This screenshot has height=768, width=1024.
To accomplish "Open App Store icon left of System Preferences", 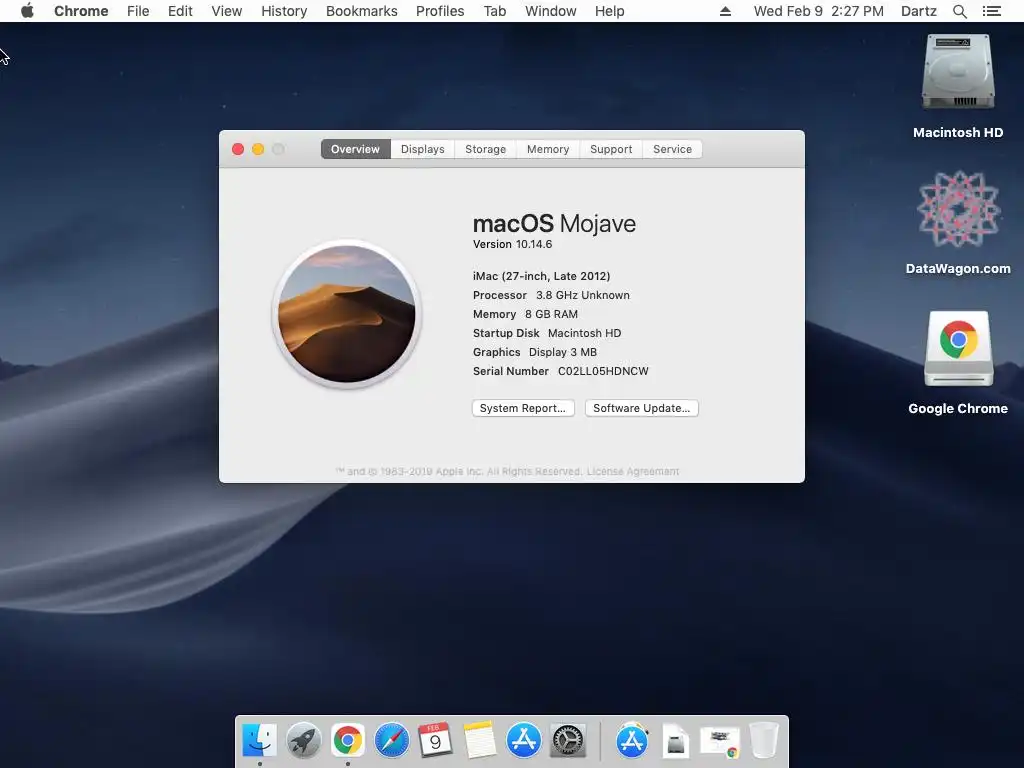I will coord(524,741).
